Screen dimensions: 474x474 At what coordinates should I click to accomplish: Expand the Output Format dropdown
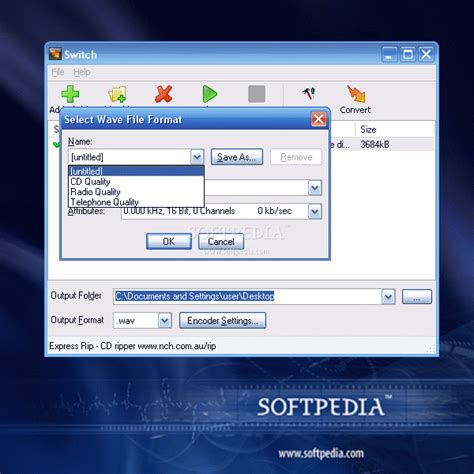tap(165, 321)
